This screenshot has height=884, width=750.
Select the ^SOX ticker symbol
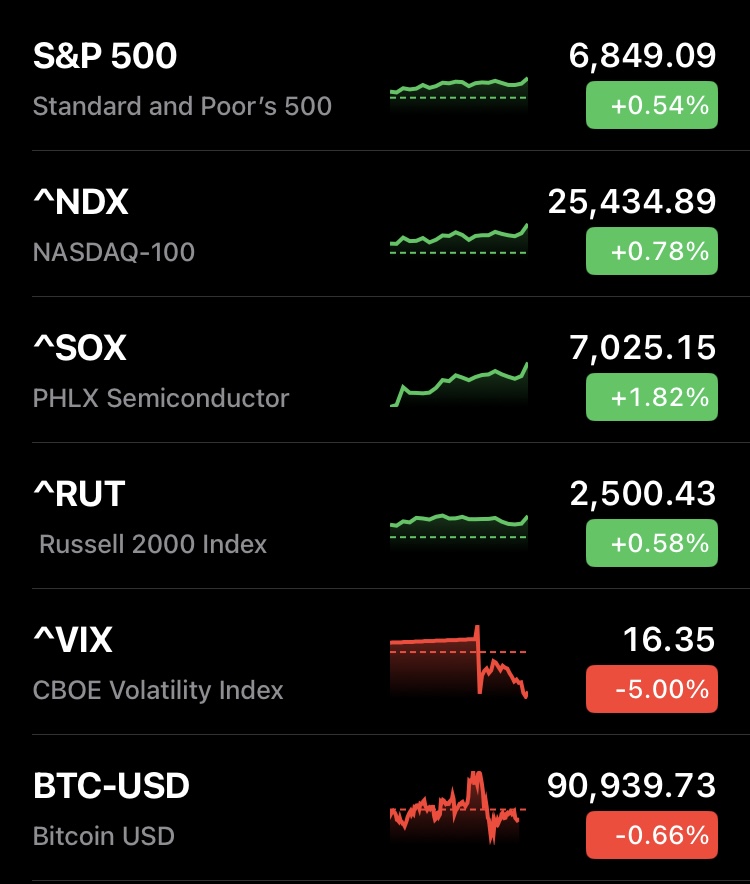pyautogui.click(x=80, y=349)
